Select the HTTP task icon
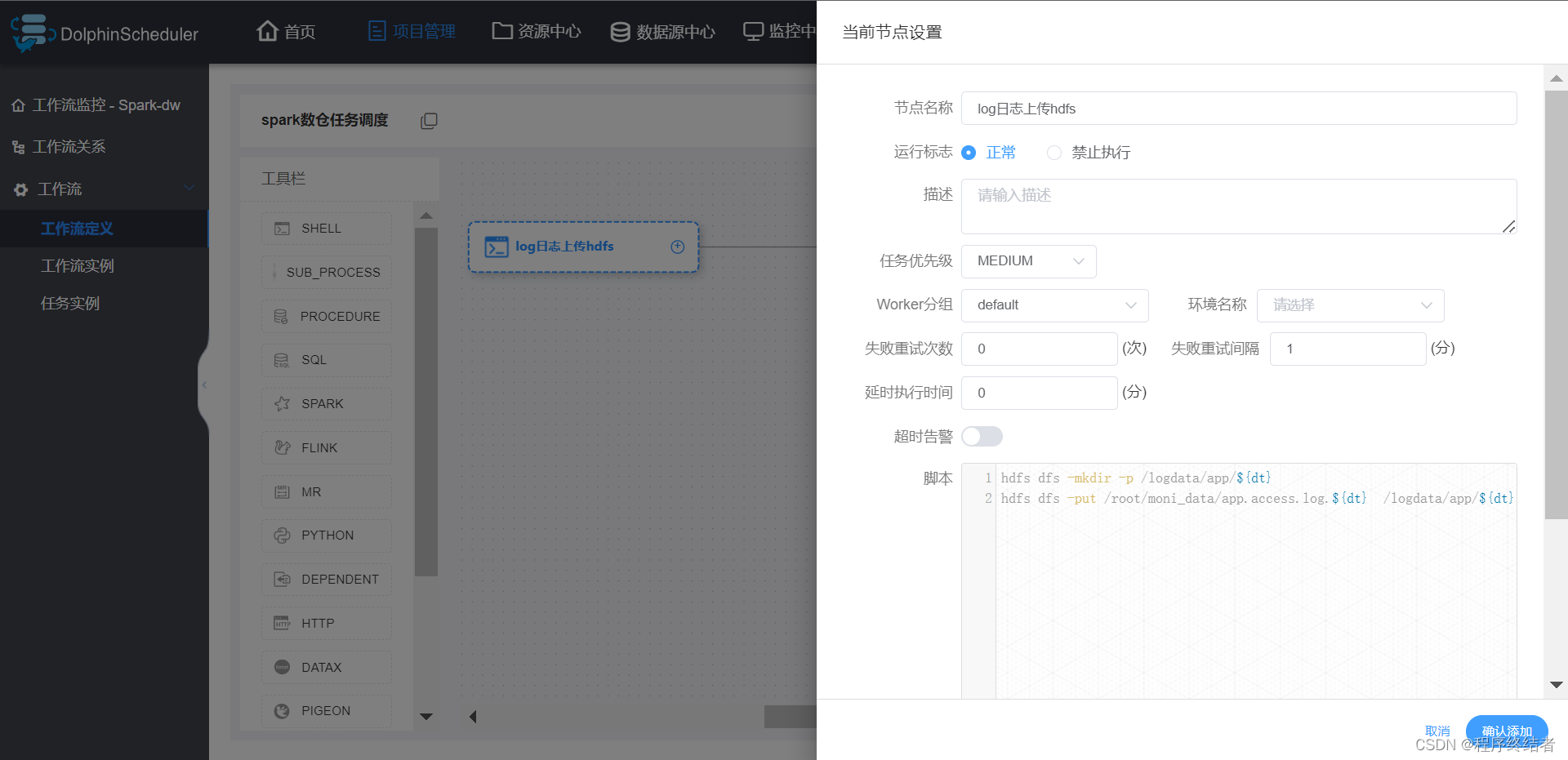The image size is (1568, 760). click(x=282, y=623)
